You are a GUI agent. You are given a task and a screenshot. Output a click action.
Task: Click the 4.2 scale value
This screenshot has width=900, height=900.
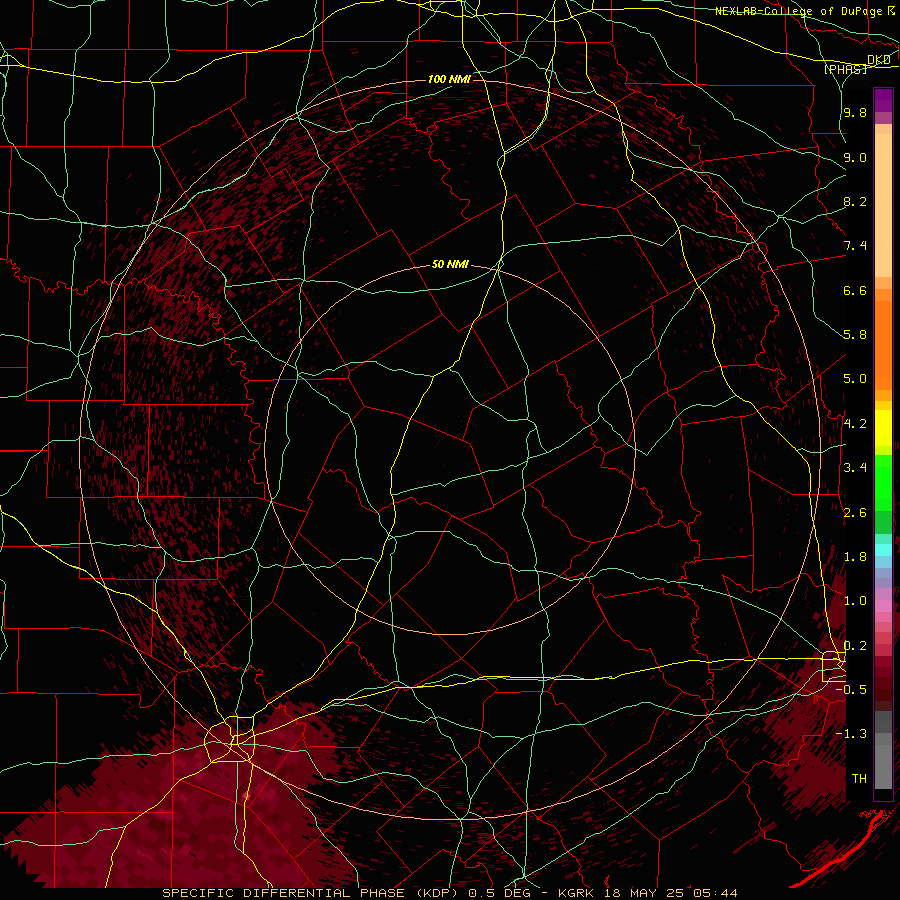[855, 424]
